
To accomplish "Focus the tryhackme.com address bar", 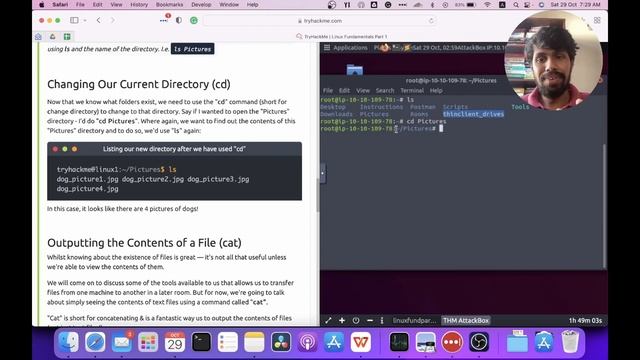I will (320, 20).
